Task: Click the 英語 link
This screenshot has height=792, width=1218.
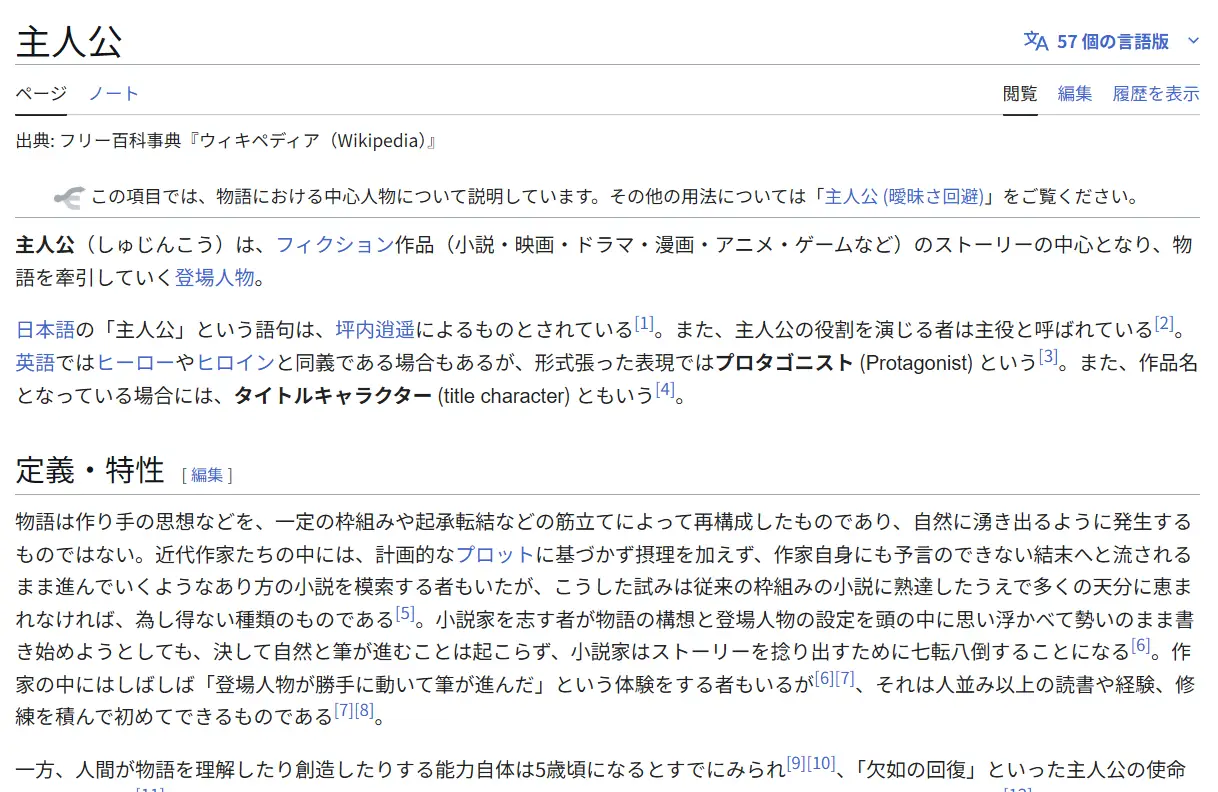Action: tap(36, 362)
